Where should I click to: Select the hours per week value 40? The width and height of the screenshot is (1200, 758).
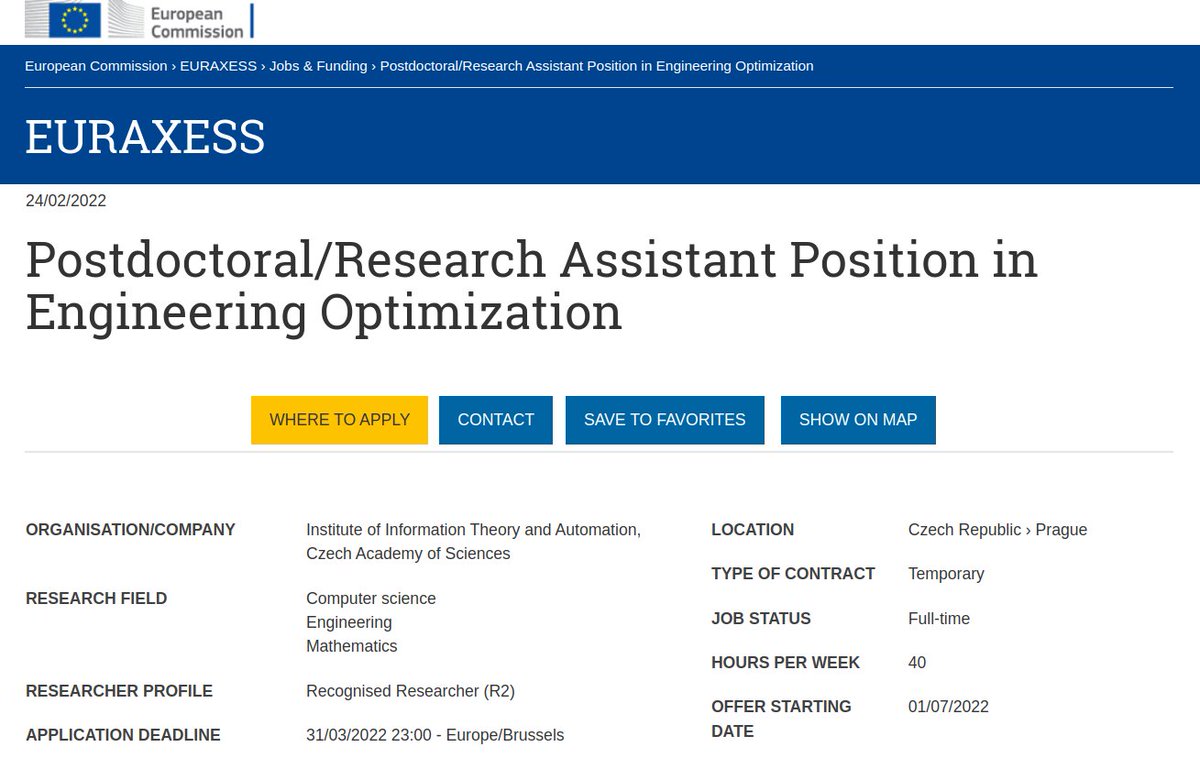917,663
